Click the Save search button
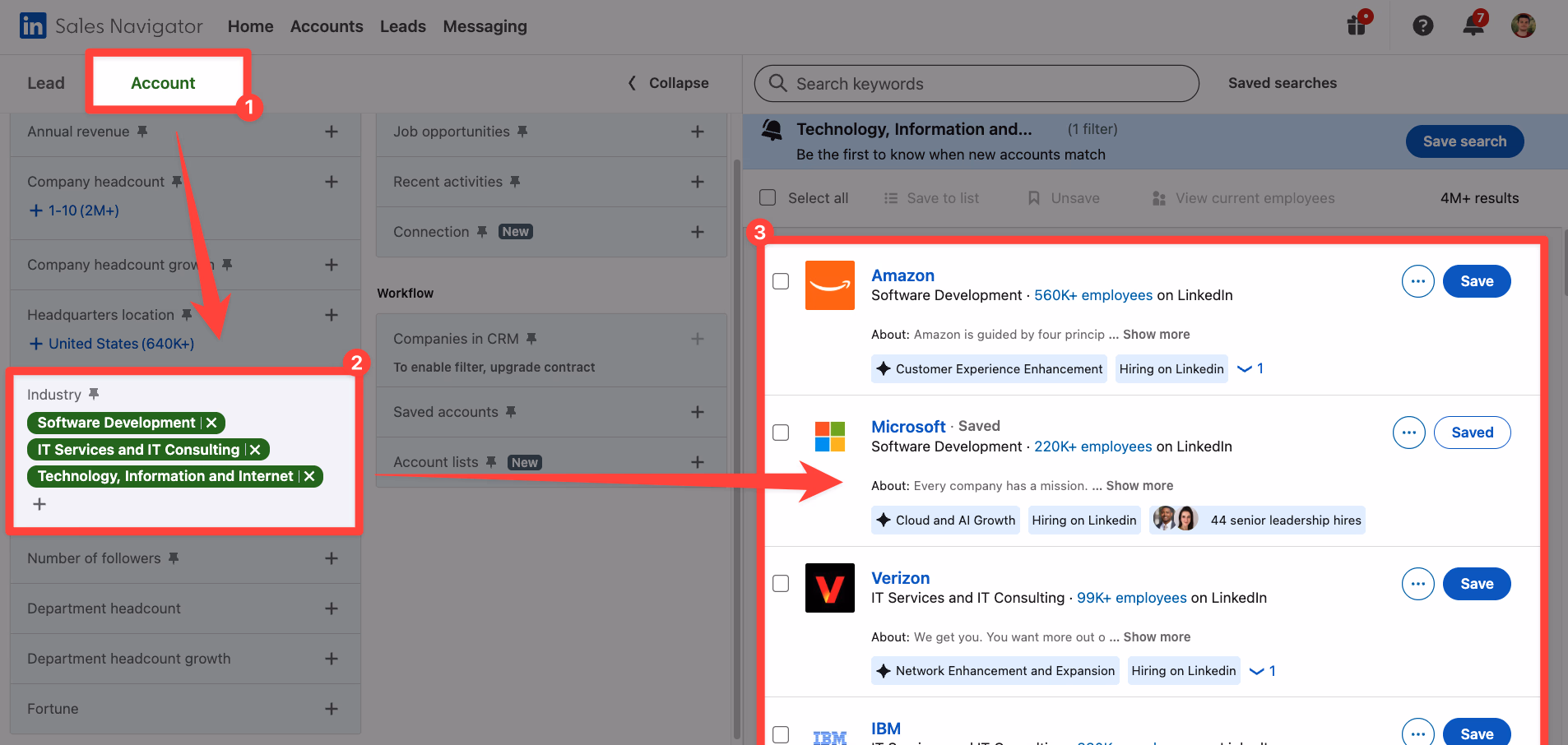 [1464, 141]
